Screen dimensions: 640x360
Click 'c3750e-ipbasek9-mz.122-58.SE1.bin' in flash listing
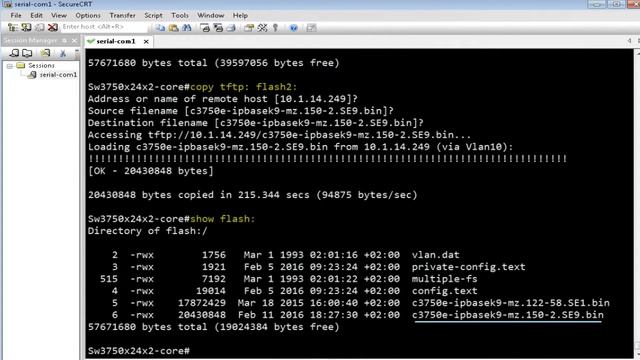click(x=511, y=303)
